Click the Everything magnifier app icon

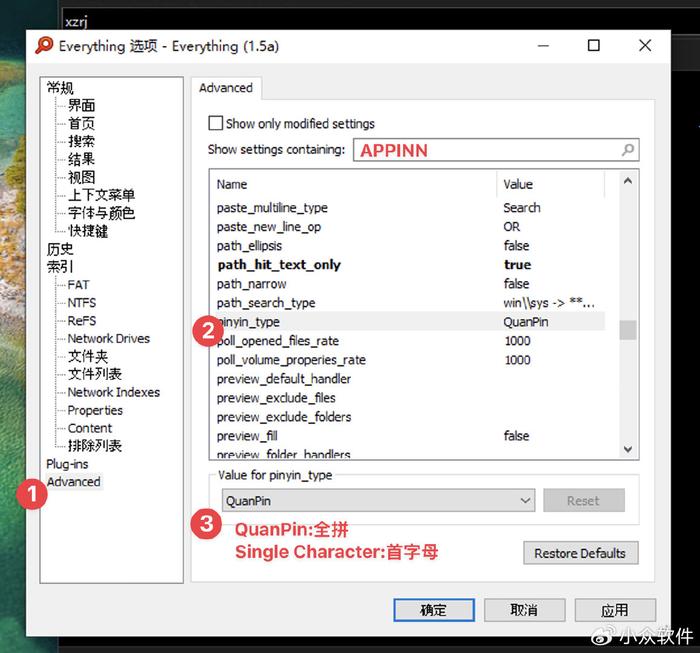44,46
